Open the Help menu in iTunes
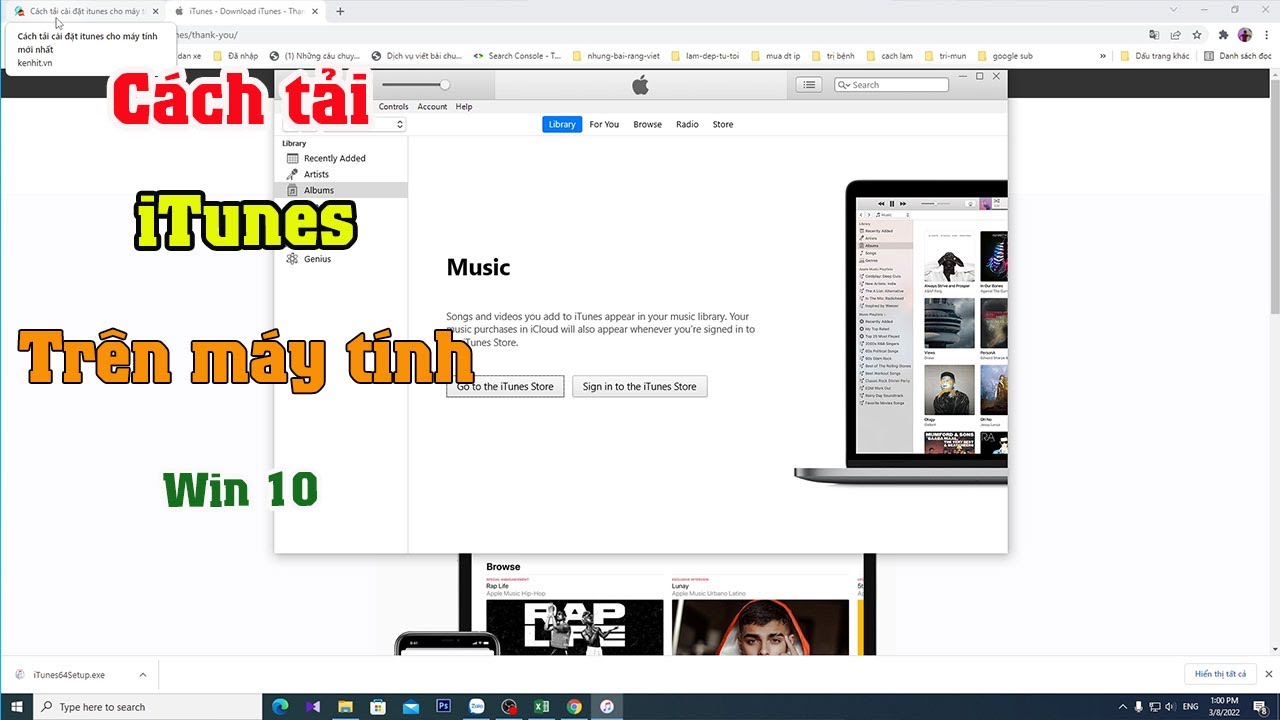The width and height of the screenshot is (1280, 720). point(464,107)
